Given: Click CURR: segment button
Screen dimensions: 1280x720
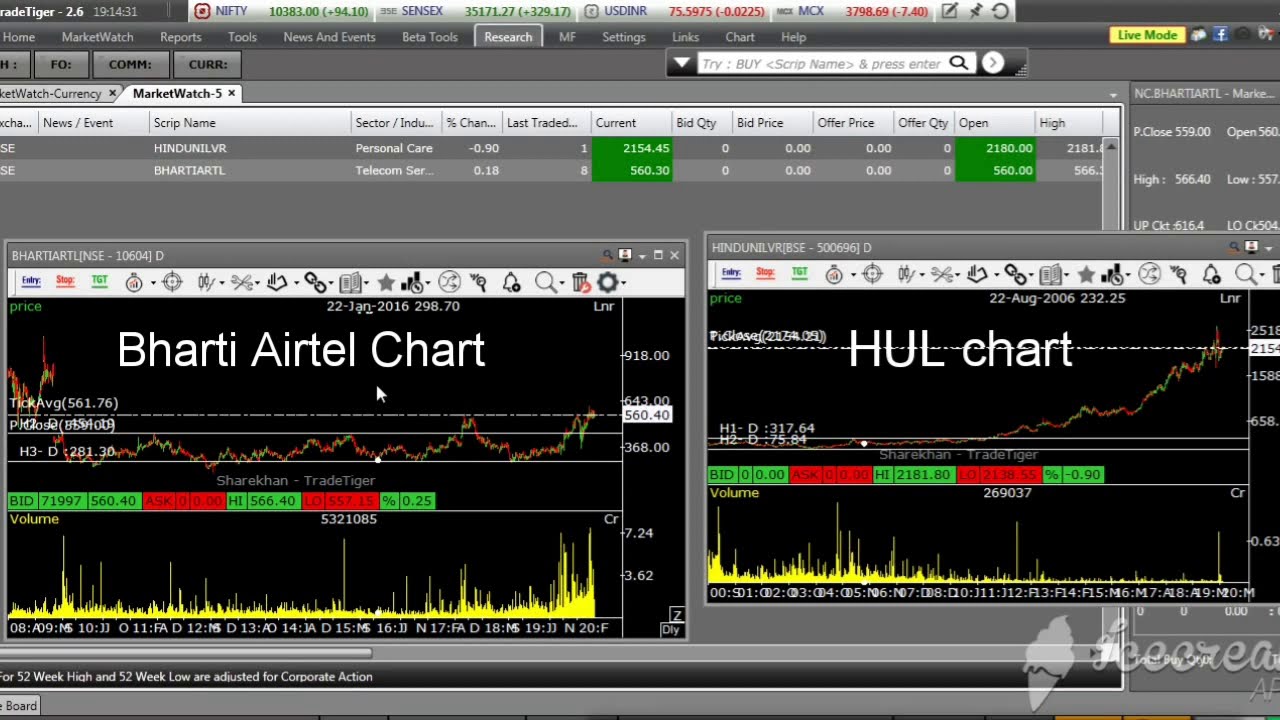Looking at the screenshot, I should [x=207, y=64].
